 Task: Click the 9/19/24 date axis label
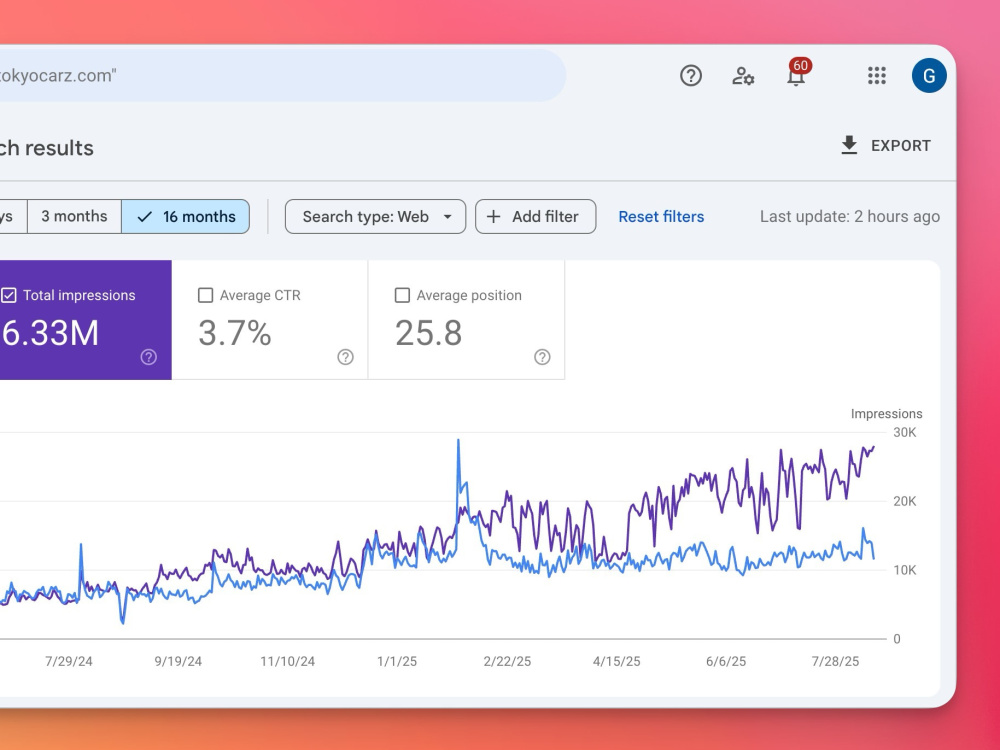(178, 661)
